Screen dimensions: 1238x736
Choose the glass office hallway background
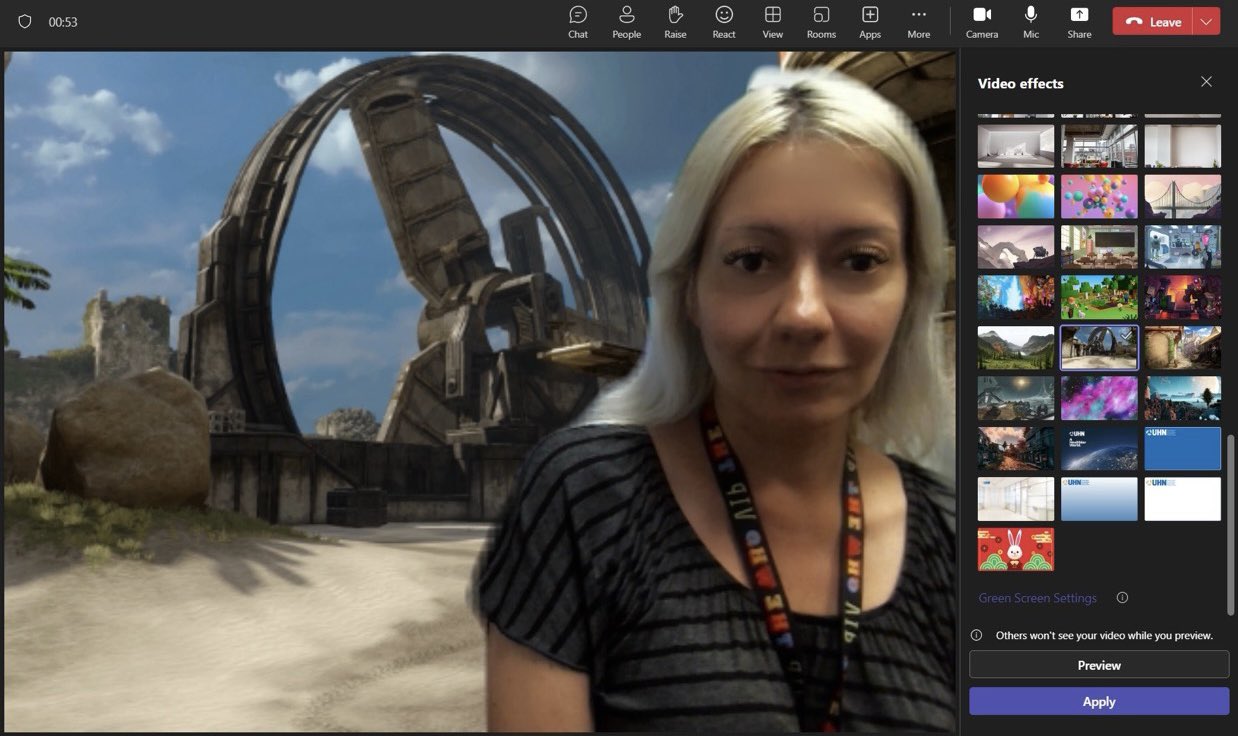[x=1016, y=499]
